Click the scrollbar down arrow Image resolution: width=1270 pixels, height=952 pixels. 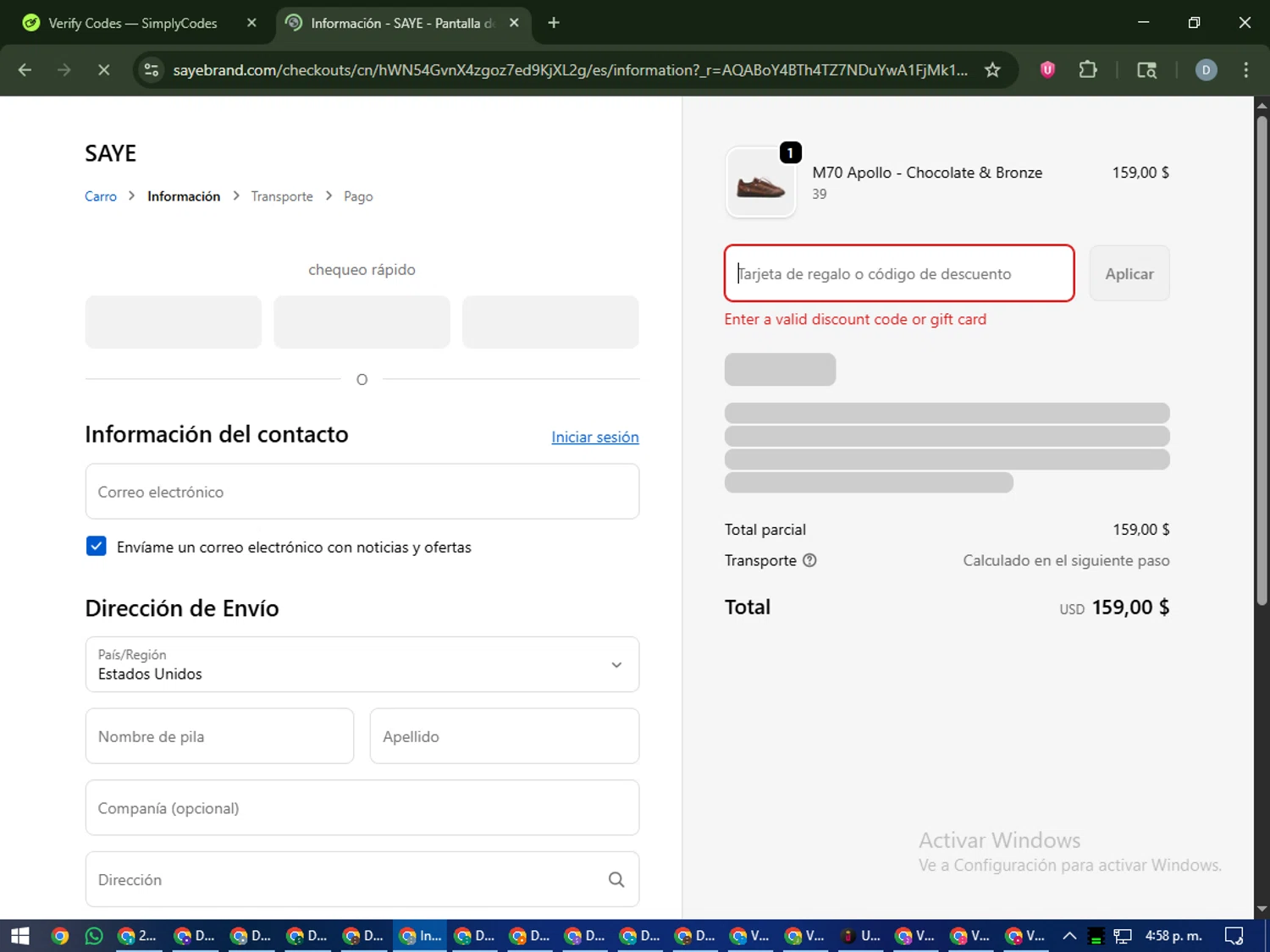(x=1262, y=910)
